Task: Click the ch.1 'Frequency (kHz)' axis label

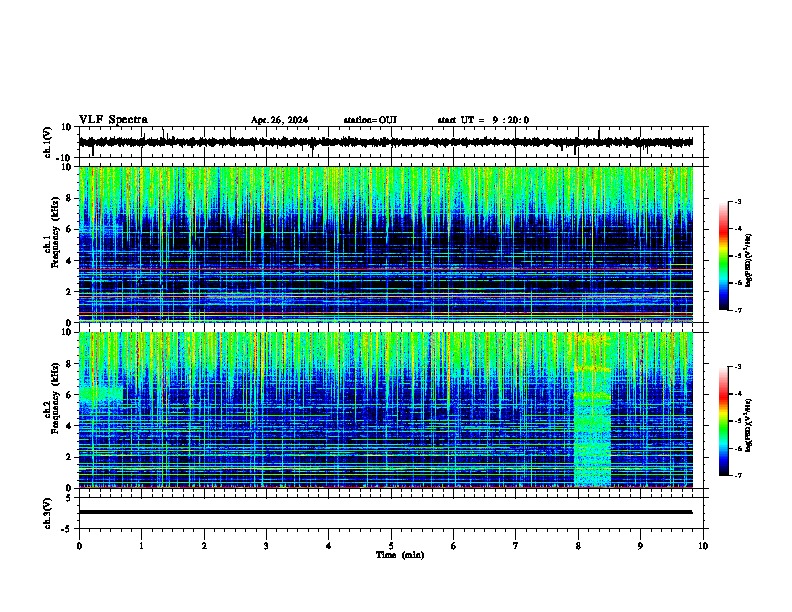Action: pyautogui.click(x=55, y=232)
